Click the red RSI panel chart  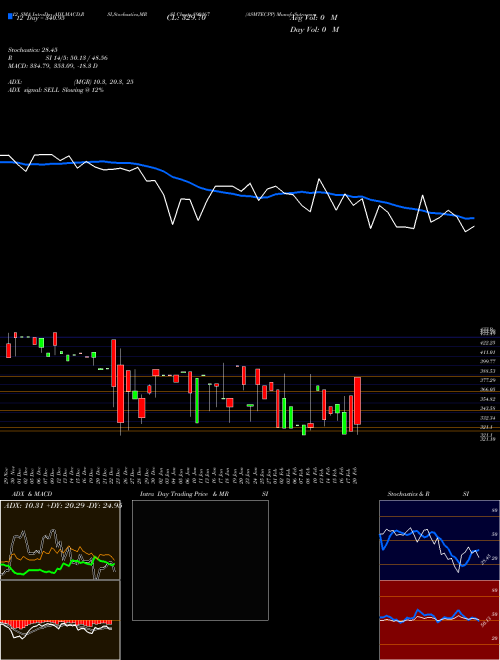(x=439, y=620)
